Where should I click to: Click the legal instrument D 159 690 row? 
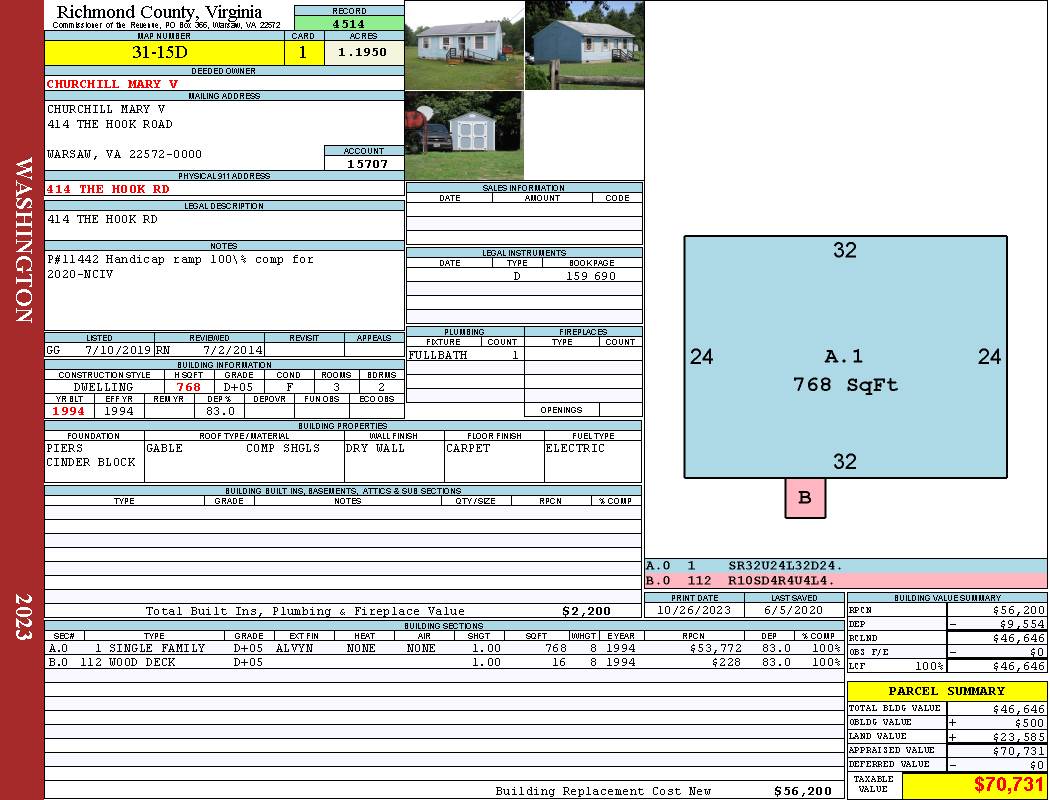[524, 276]
